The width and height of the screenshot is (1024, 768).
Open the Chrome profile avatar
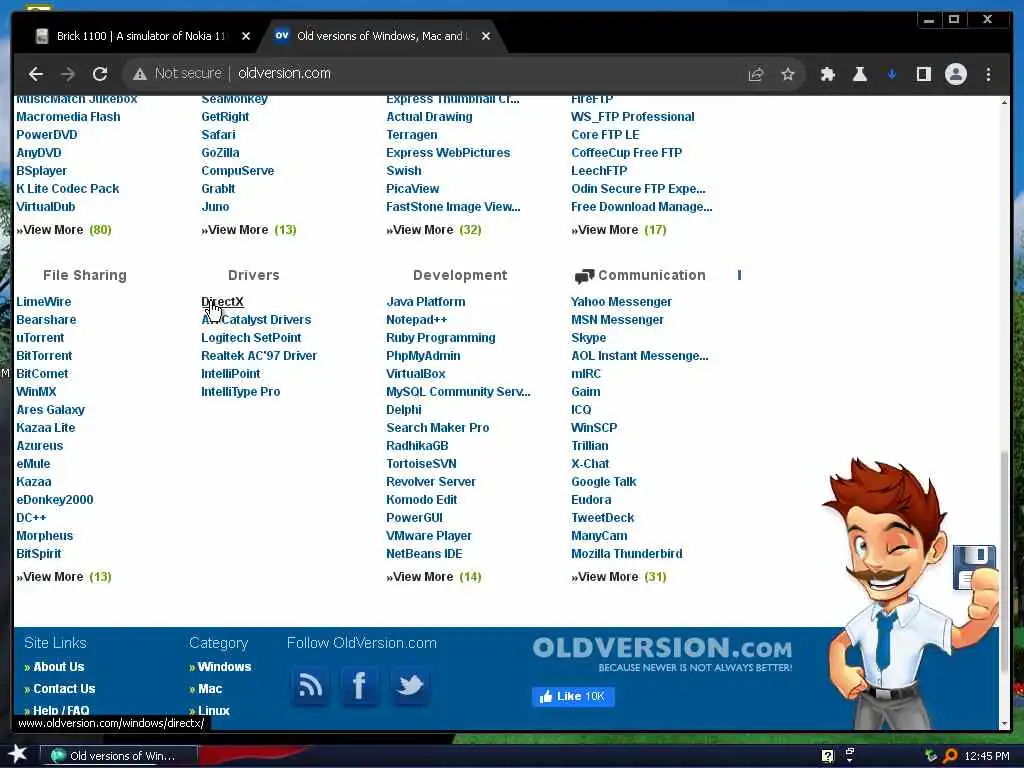[x=955, y=74]
